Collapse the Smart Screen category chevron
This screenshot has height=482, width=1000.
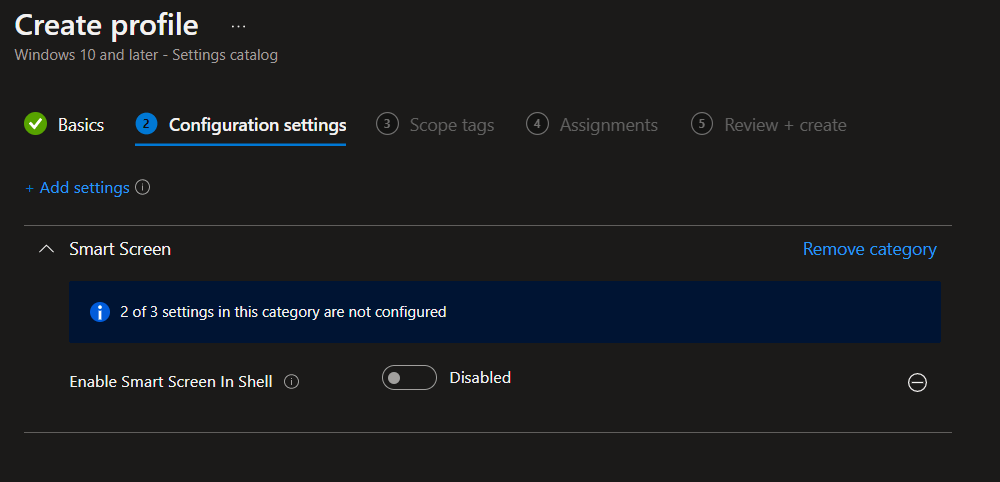point(45,249)
